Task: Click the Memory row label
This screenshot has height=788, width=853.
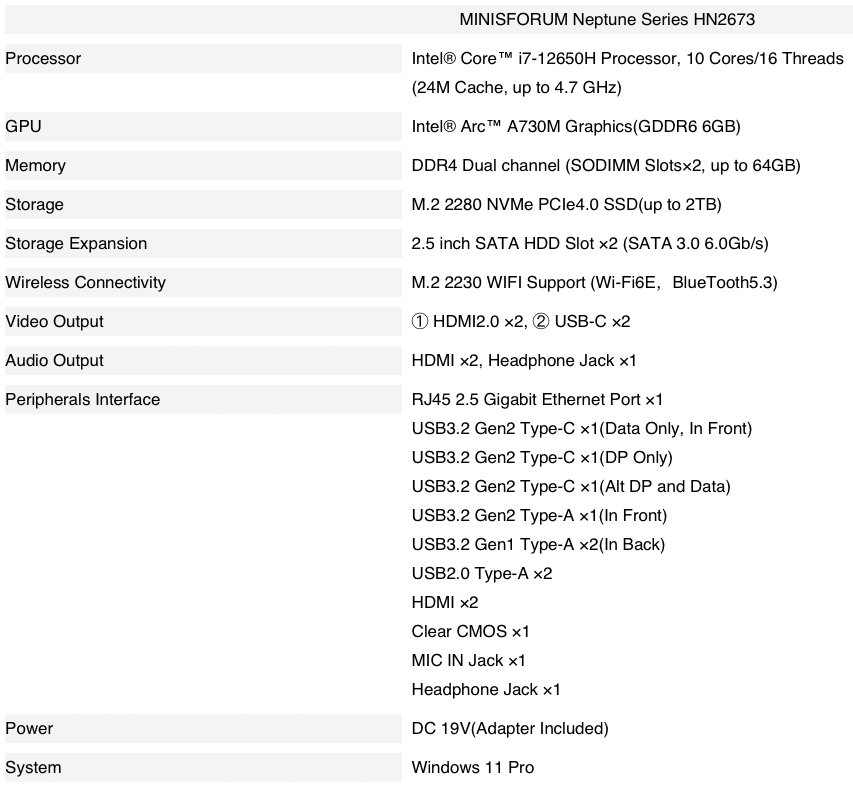Action: coord(35,166)
